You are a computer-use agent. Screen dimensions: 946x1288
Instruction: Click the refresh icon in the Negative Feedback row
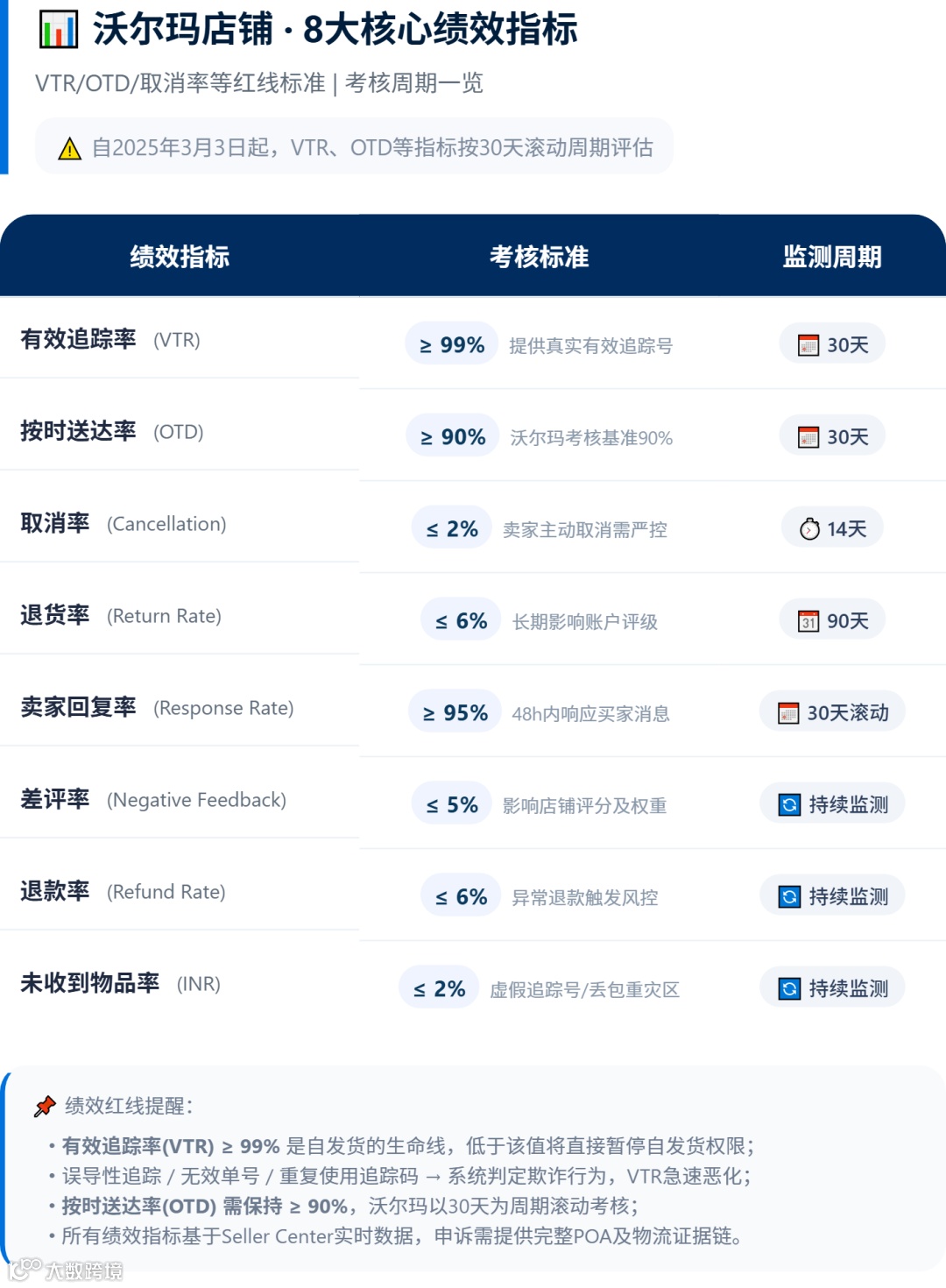790,804
